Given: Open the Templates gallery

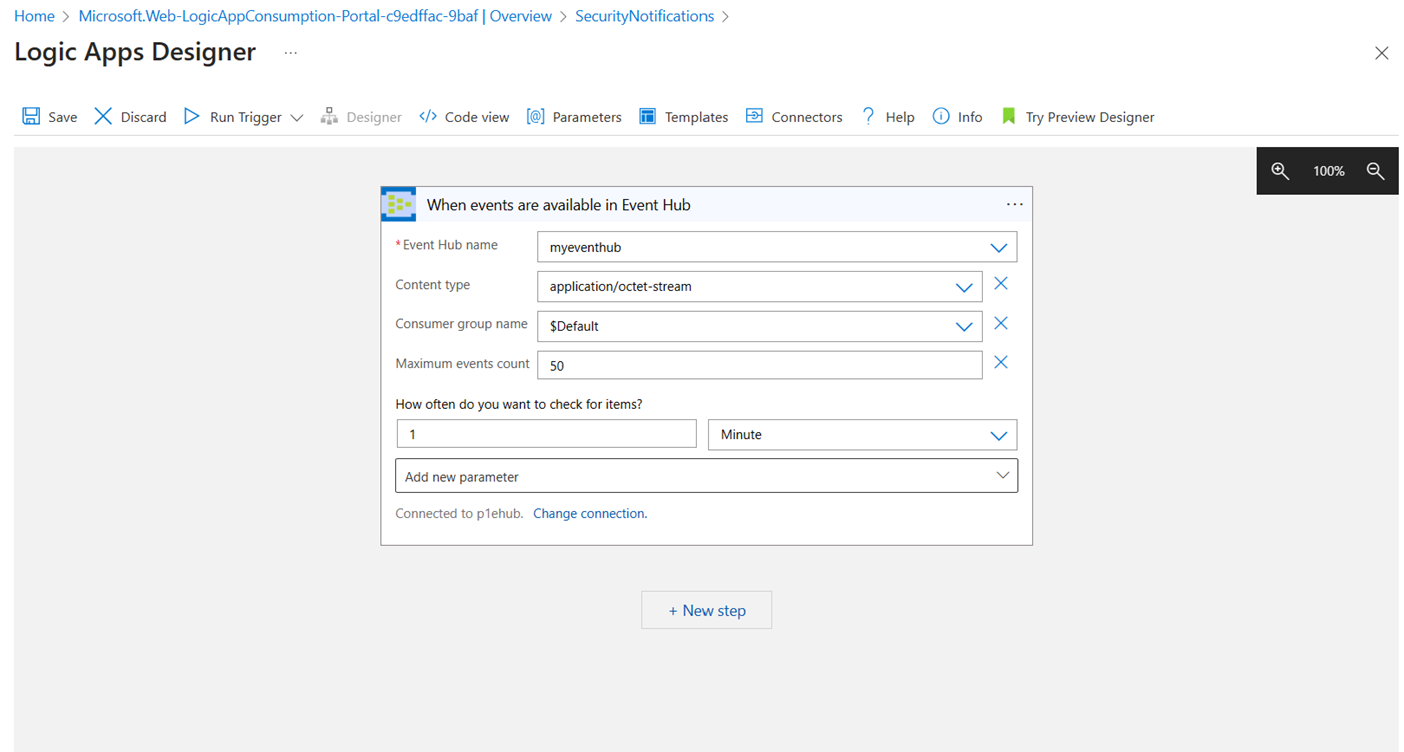Looking at the screenshot, I should point(683,117).
